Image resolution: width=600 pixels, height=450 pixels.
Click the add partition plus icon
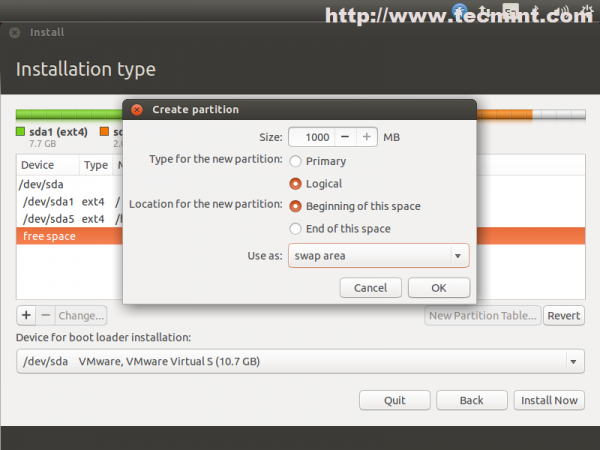point(26,315)
